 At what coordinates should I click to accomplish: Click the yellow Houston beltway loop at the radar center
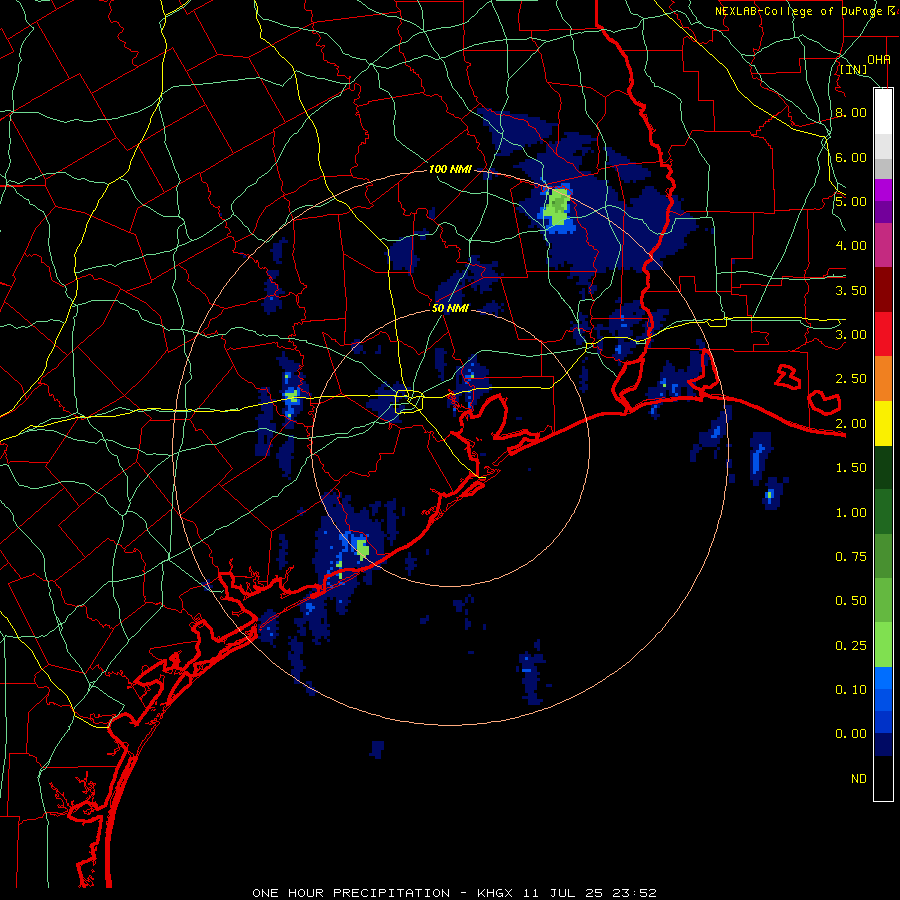409,401
